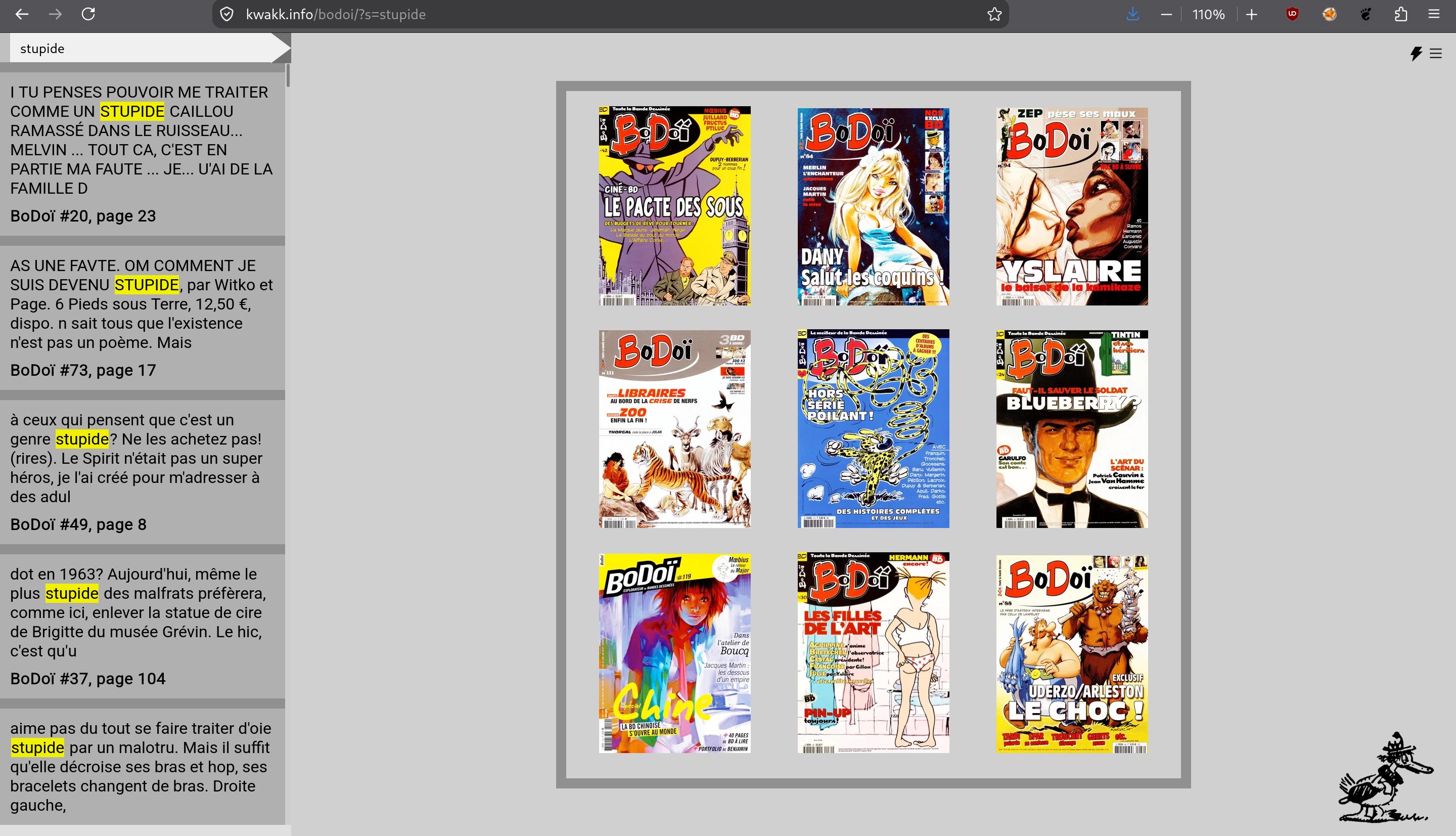Submit search with the arrow button
The image size is (1456, 836).
click(x=281, y=48)
